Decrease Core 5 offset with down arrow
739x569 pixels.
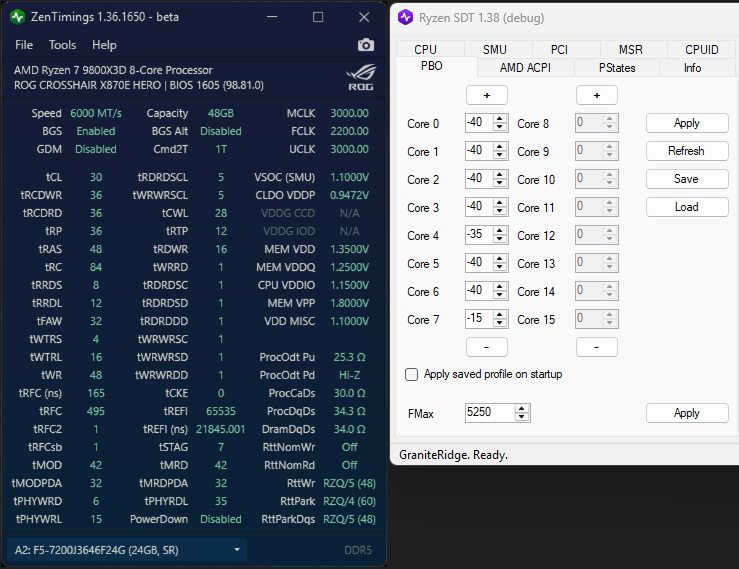pyautogui.click(x=500, y=267)
